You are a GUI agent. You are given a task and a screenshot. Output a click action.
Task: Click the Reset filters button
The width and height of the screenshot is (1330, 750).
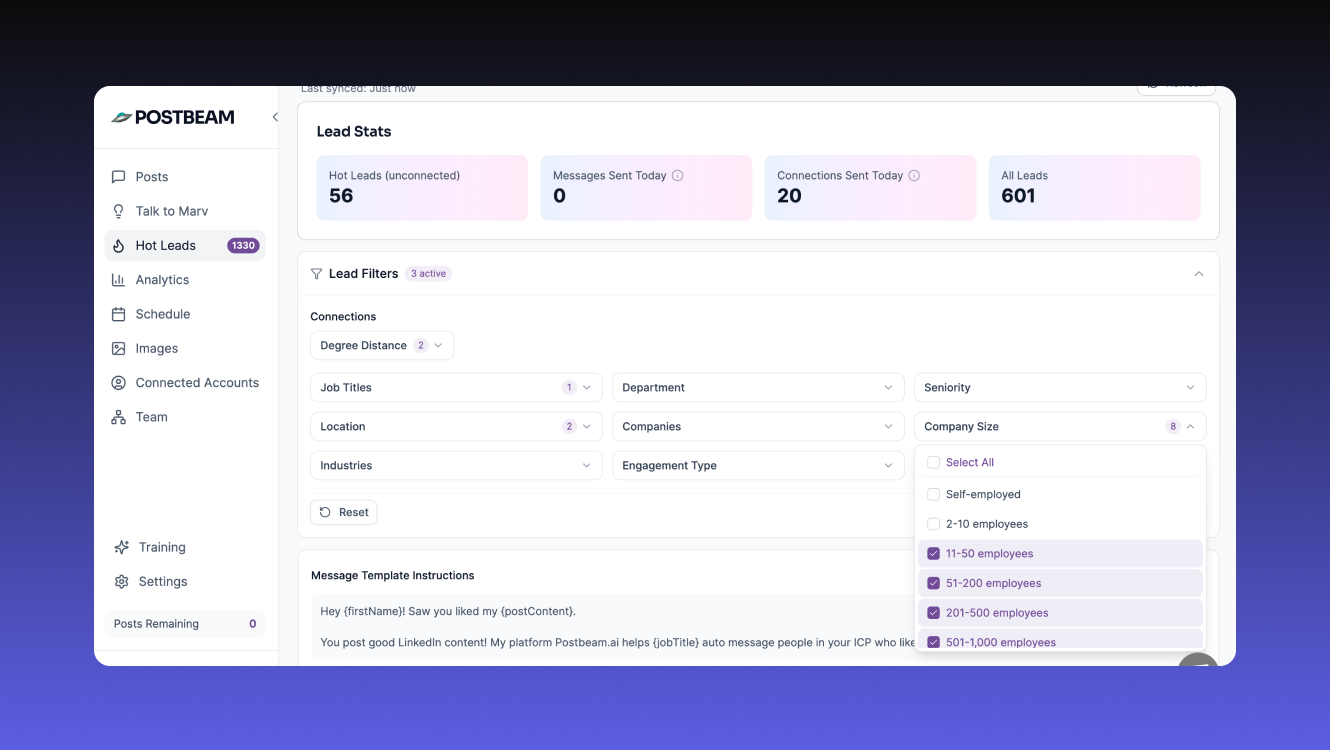pos(343,512)
